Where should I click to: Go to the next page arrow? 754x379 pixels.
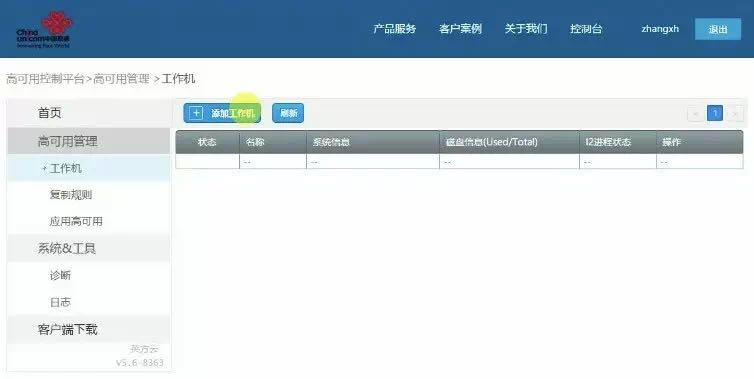(734, 114)
